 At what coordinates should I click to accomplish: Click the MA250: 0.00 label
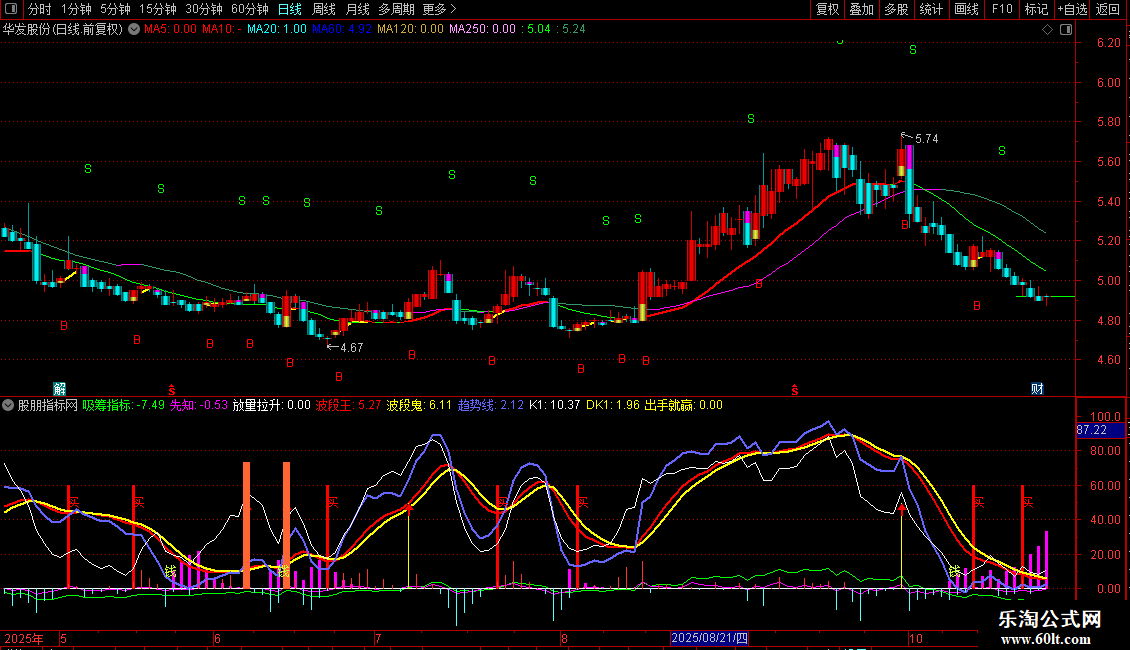click(482, 30)
